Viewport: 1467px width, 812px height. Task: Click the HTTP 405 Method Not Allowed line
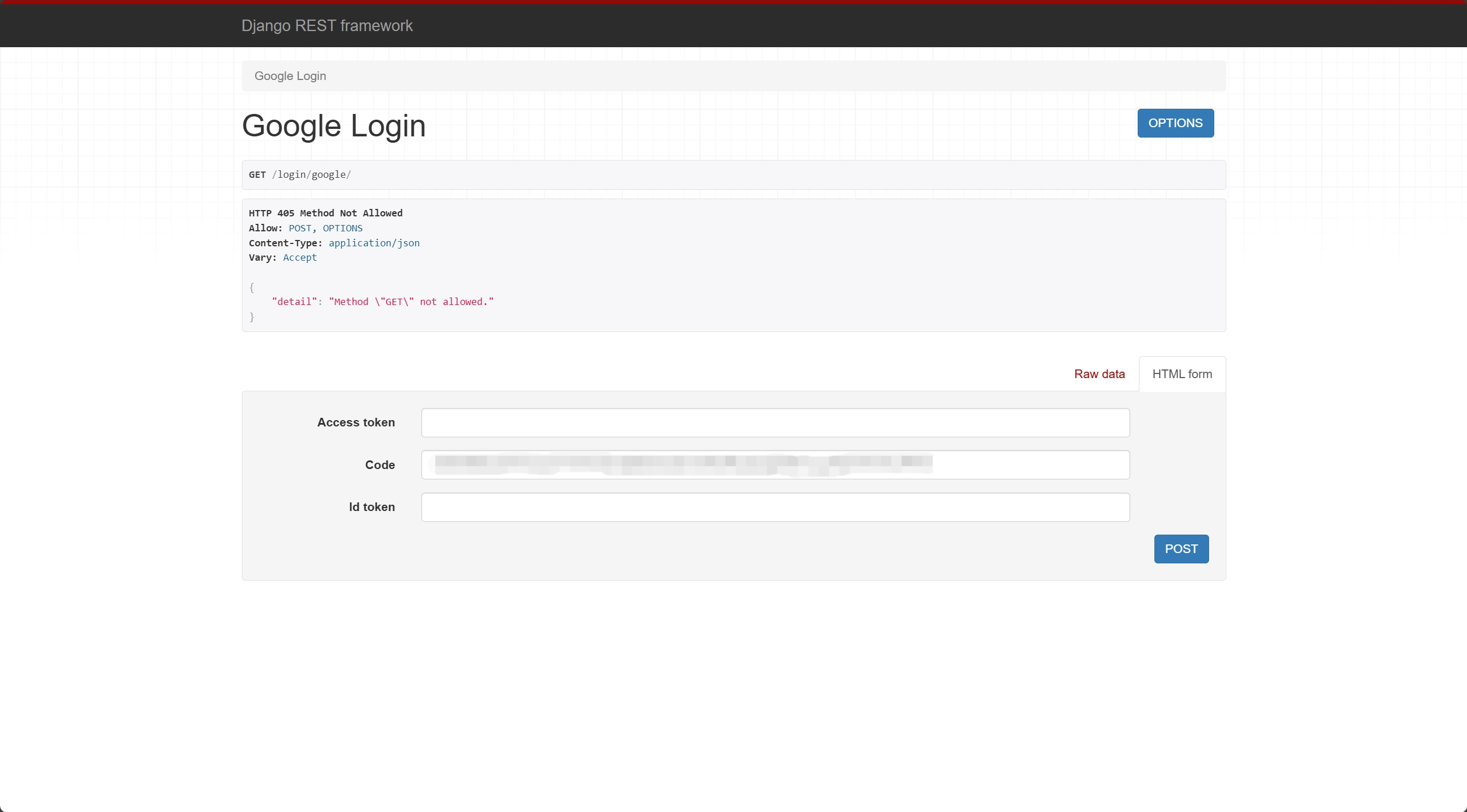click(325, 213)
